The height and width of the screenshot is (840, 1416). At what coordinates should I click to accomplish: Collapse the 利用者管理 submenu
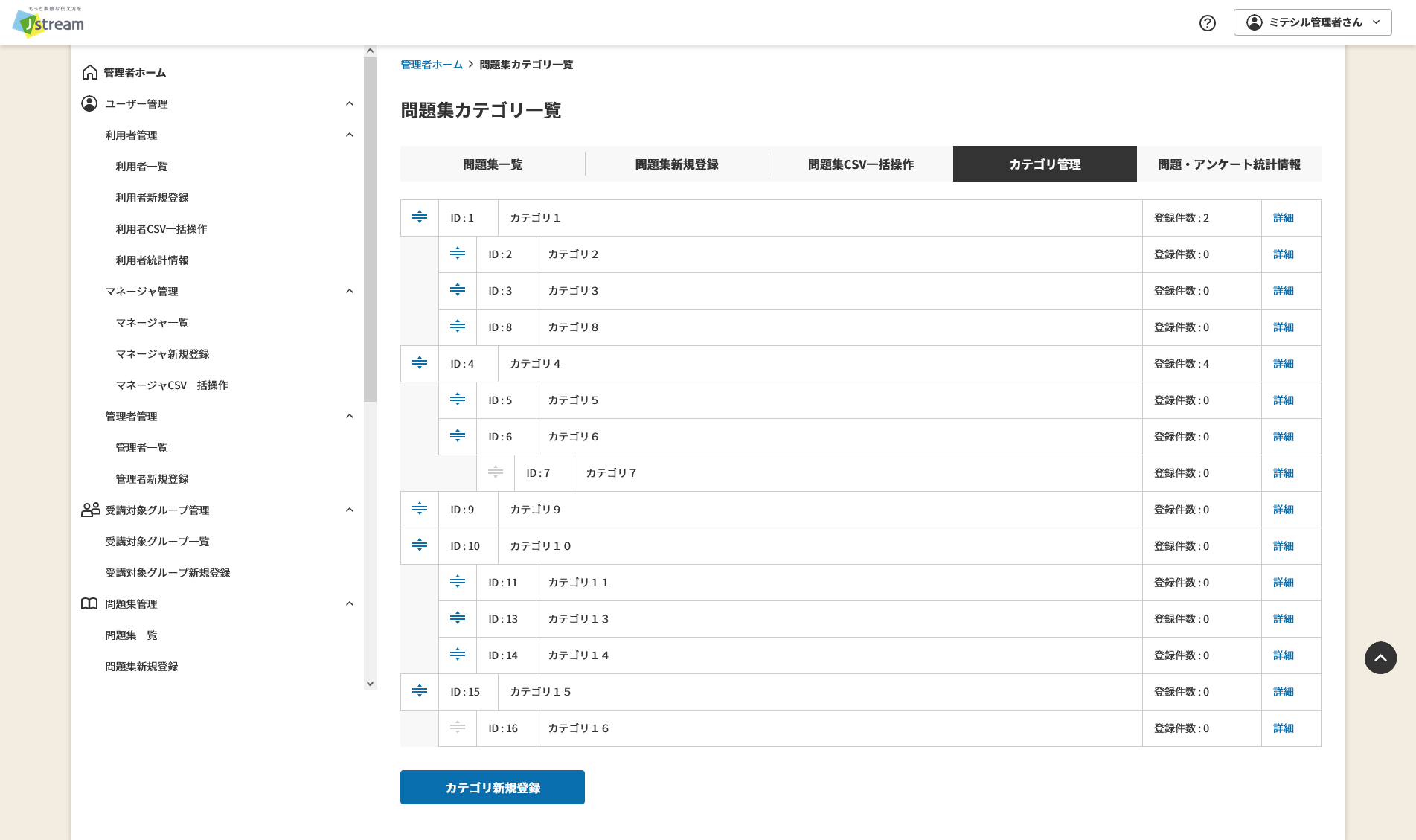(350, 135)
